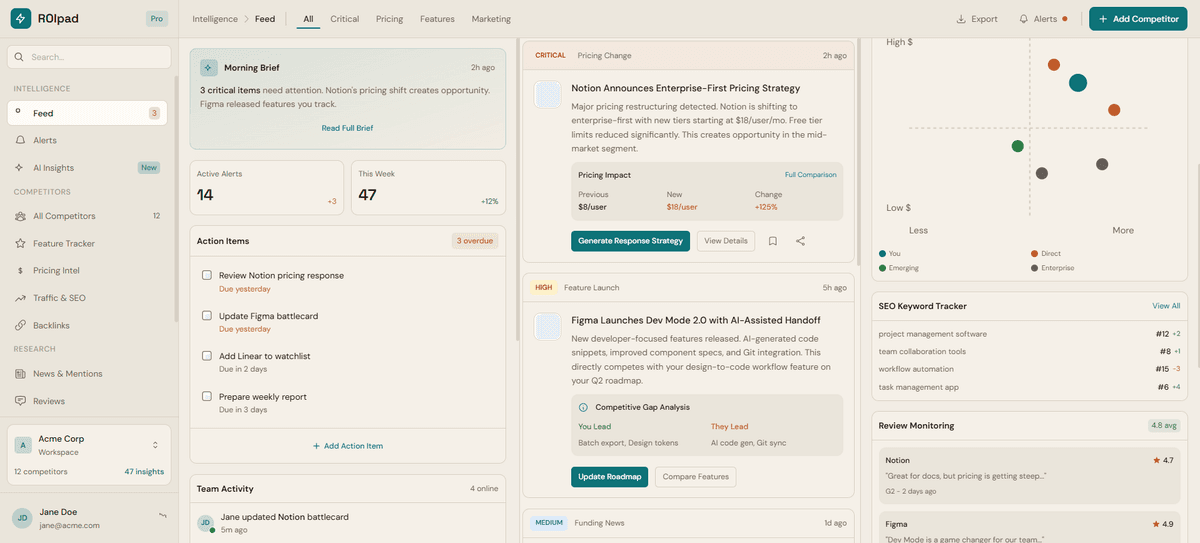The height and width of the screenshot is (543, 1200).
Task: Click the 'New' badge beside AI Insights
Action: click(x=149, y=168)
